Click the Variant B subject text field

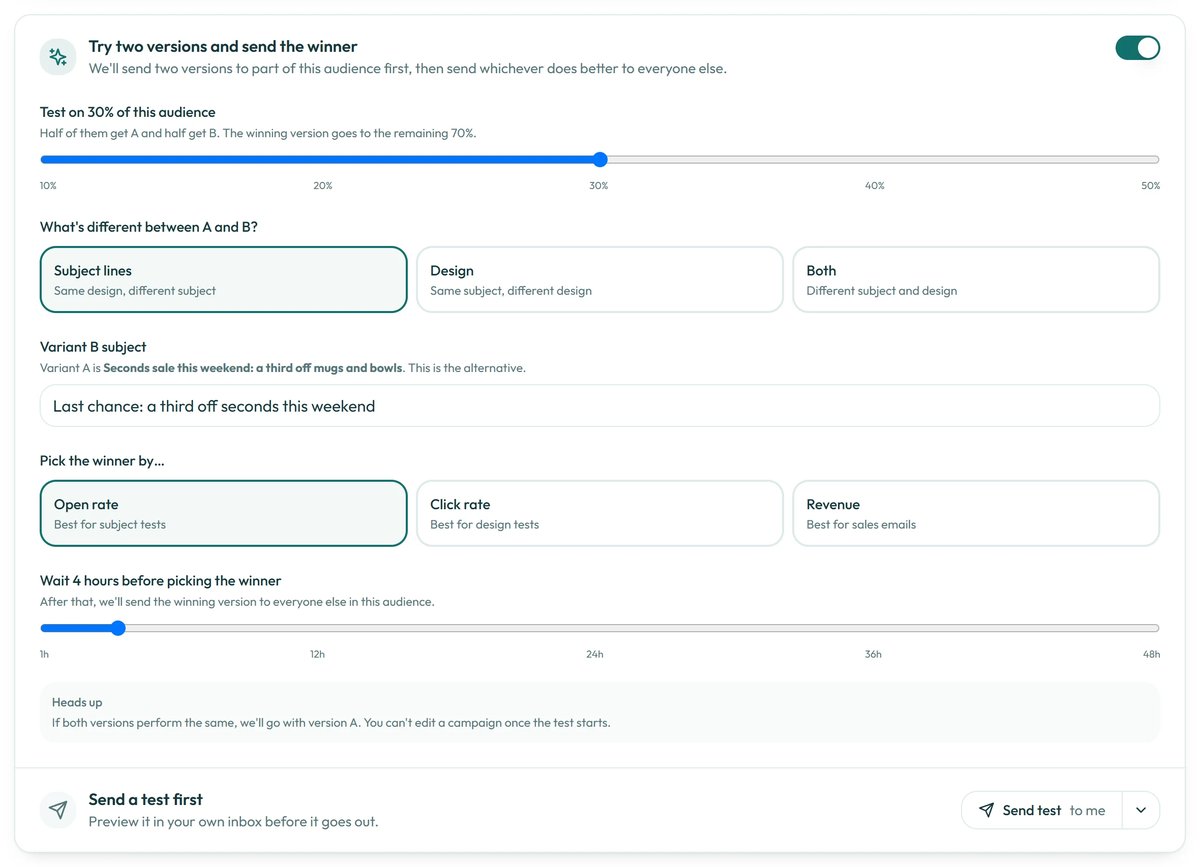(x=600, y=406)
